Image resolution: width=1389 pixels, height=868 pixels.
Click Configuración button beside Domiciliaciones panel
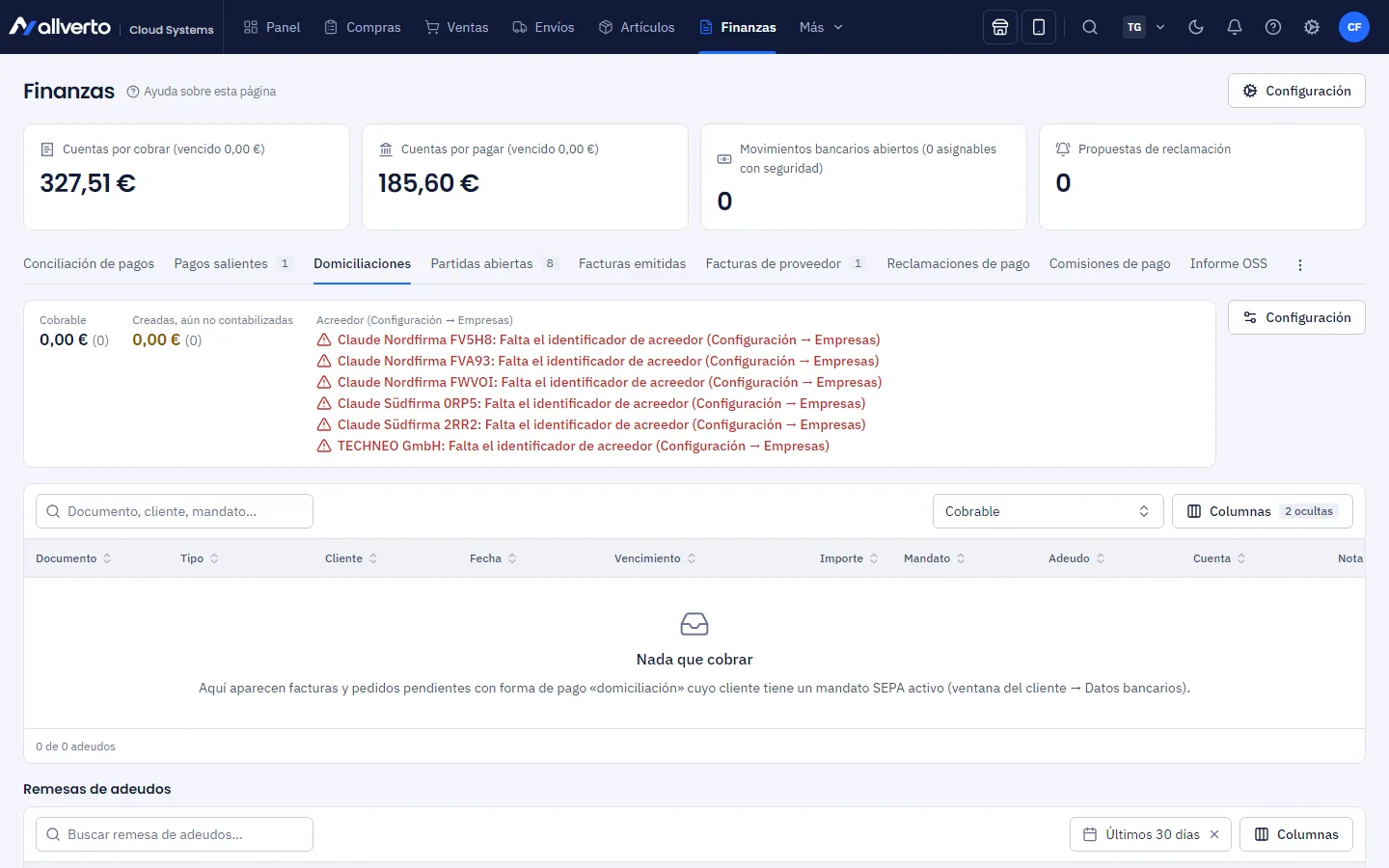pos(1296,317)
